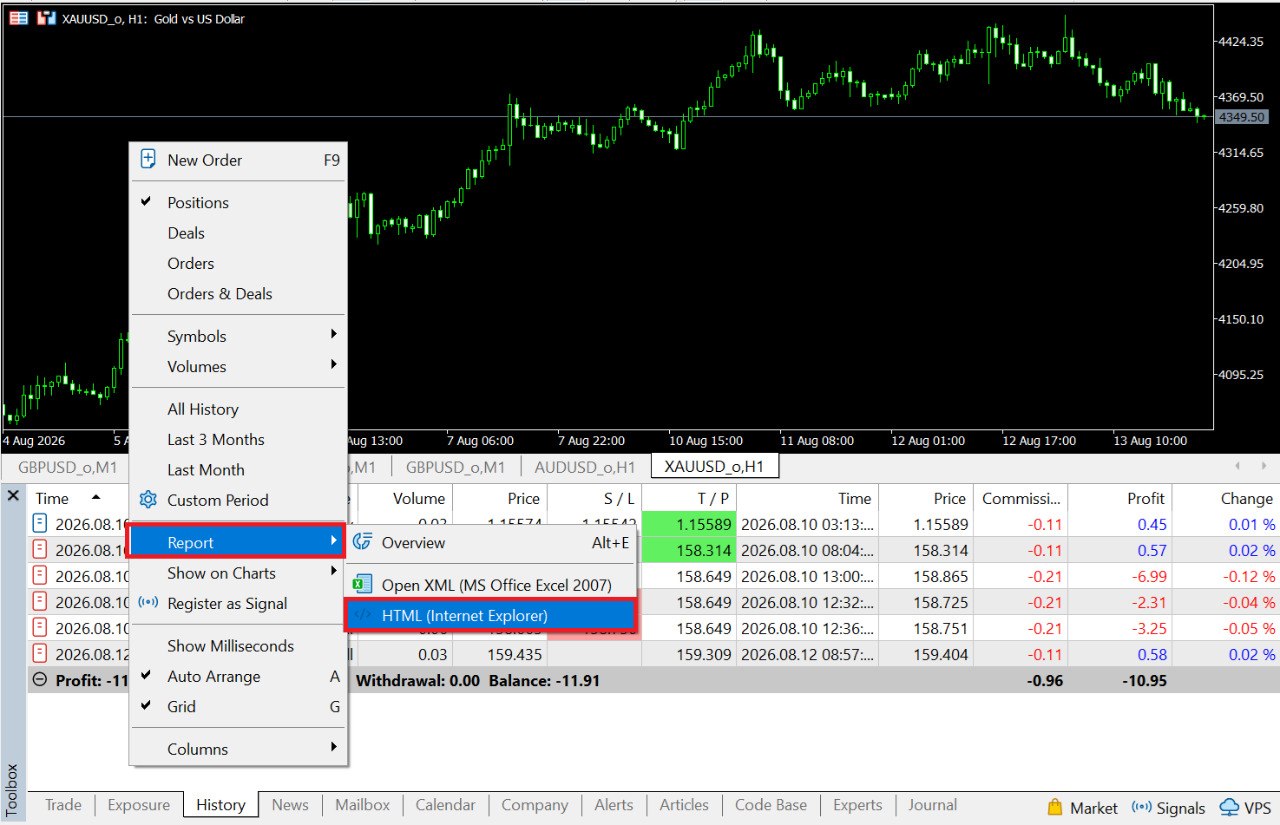Click the Change column header
The image size is (1280, 825).
1226,498
